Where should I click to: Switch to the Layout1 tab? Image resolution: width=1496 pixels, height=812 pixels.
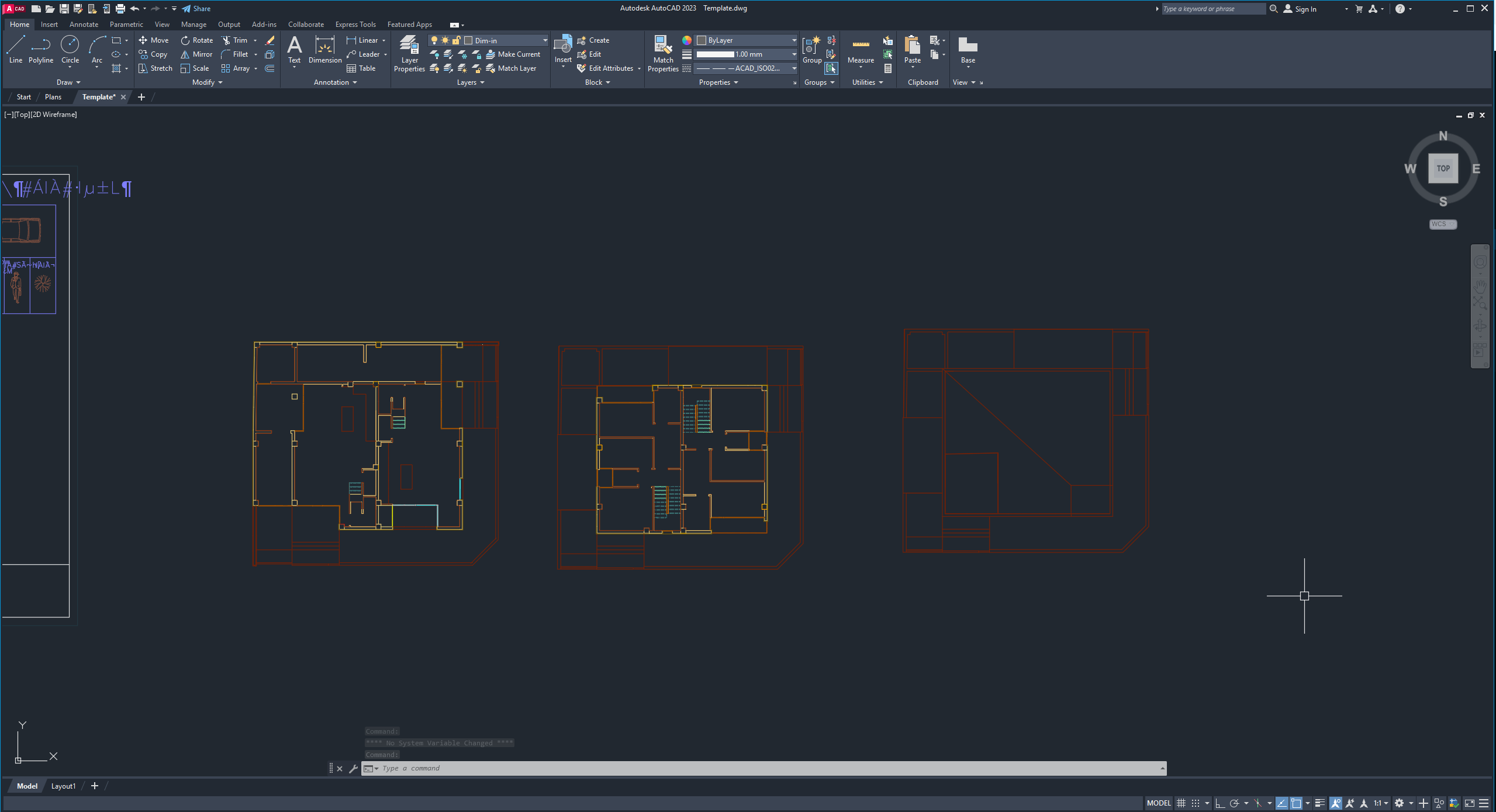tap(63, 786)
